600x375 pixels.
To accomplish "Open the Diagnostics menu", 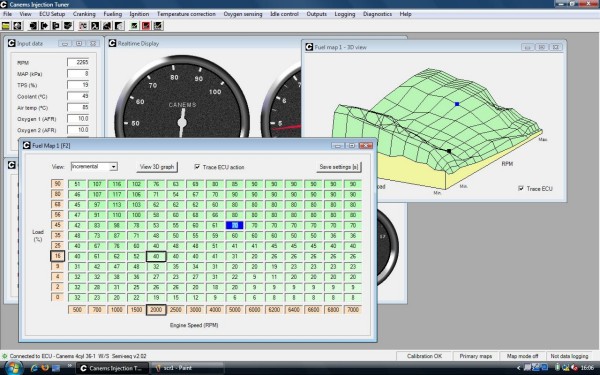I will point(377,14).
